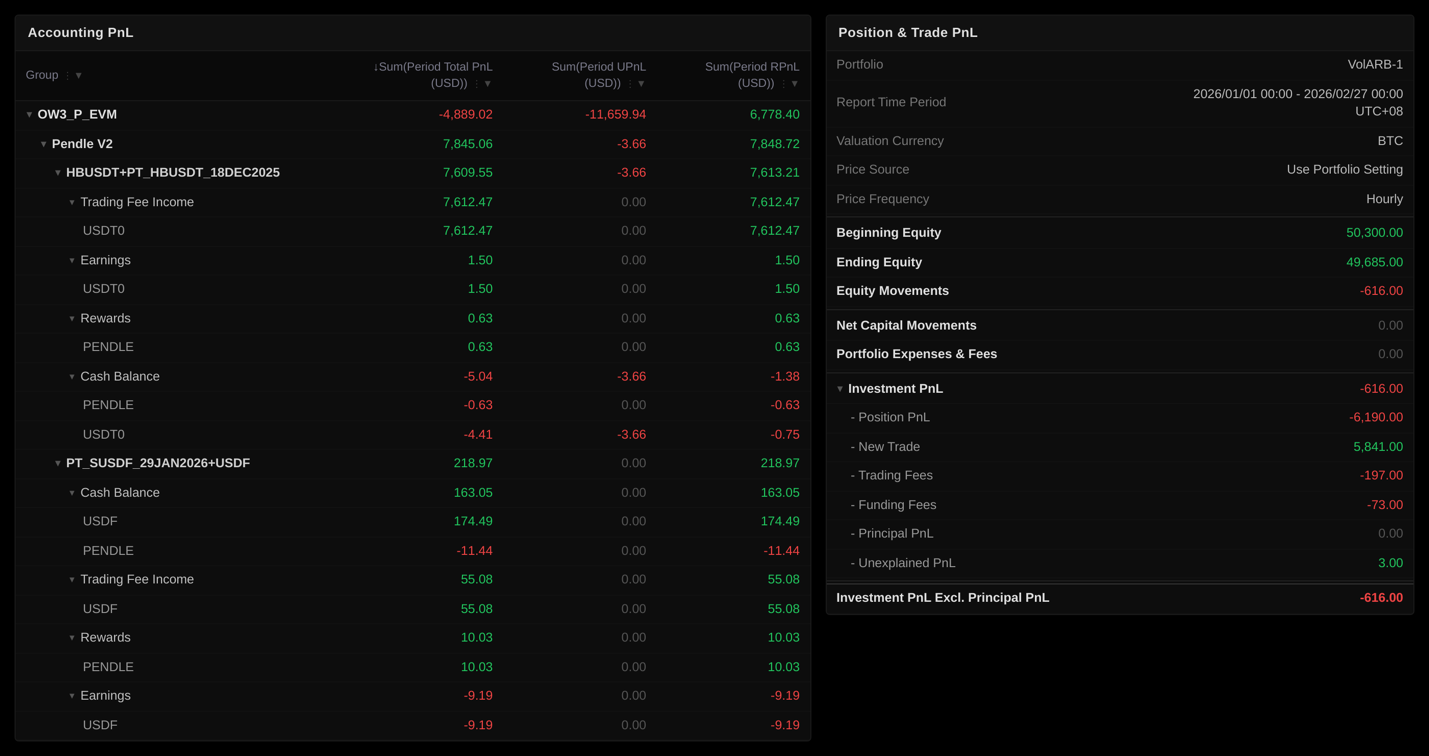Click the Principal PnL row label
Screen dimensions: 1429x756
(892, 534)
